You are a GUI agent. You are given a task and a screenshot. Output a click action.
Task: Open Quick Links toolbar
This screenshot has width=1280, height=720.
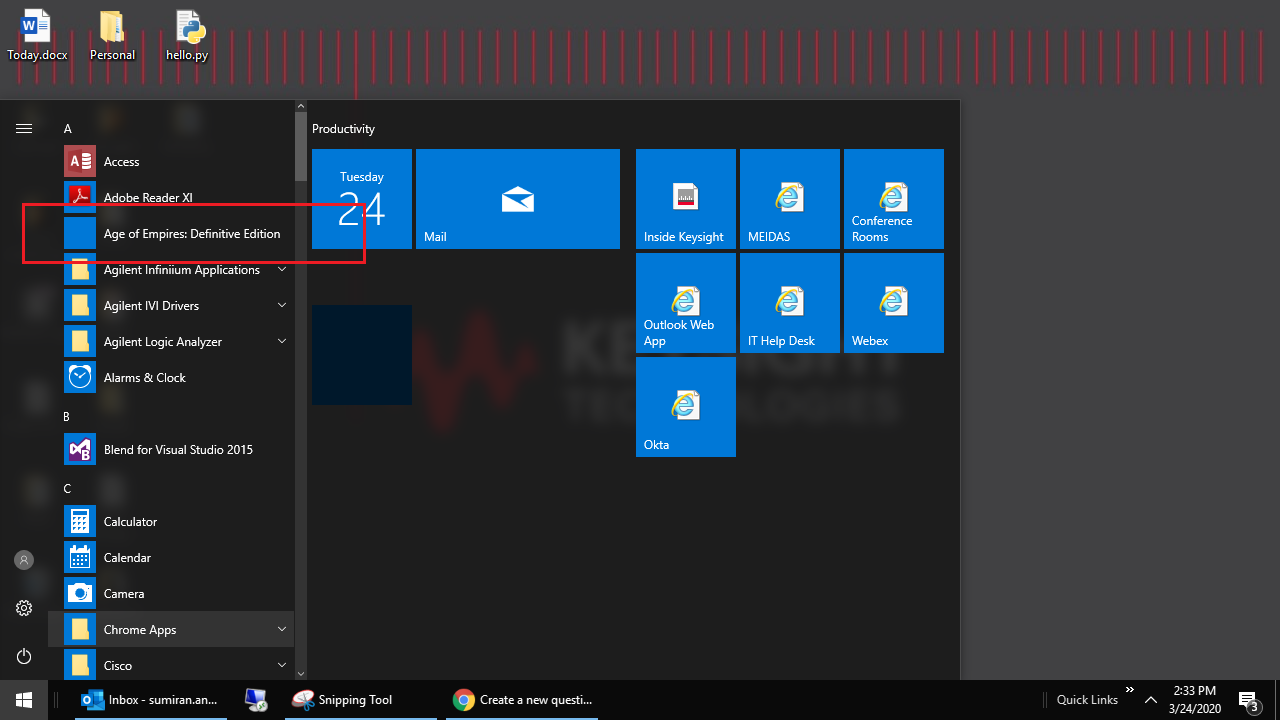pos(1087,700)
